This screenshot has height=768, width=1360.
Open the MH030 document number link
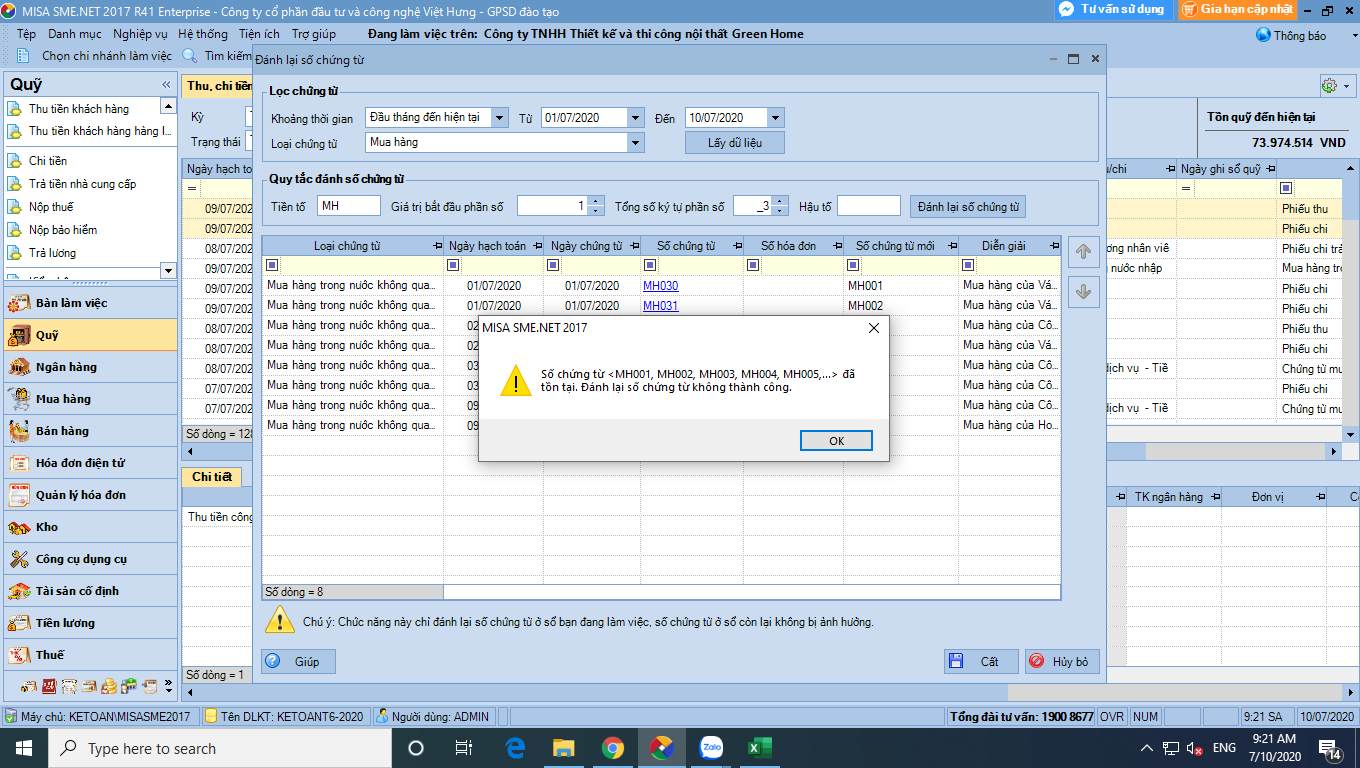coord(660,286)
